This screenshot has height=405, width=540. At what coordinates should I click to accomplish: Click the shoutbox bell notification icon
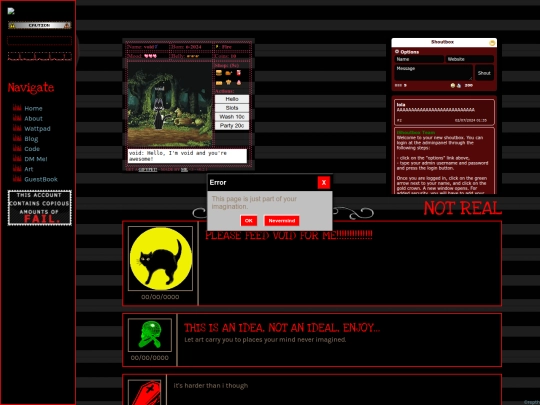459,85
